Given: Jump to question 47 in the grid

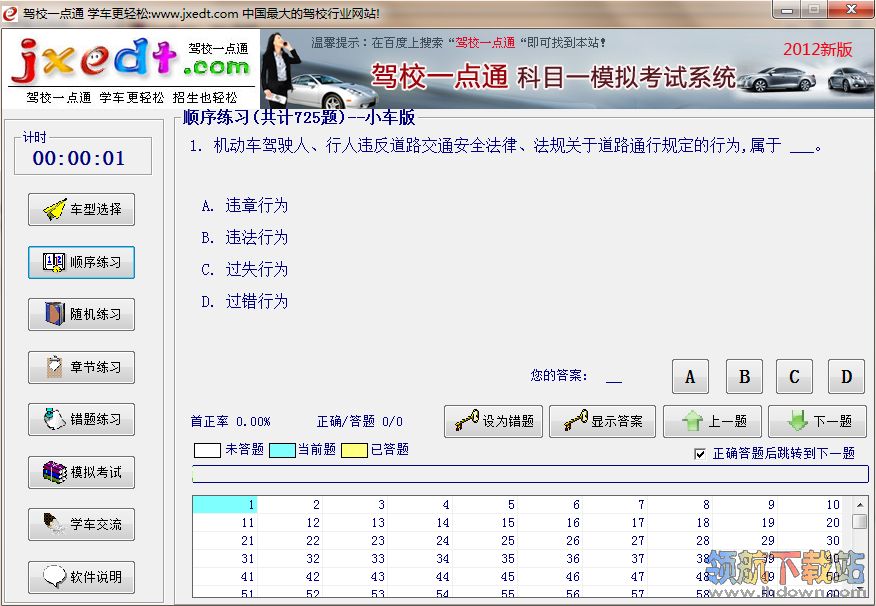Looking at the screenshot, I should click(615, 576).
